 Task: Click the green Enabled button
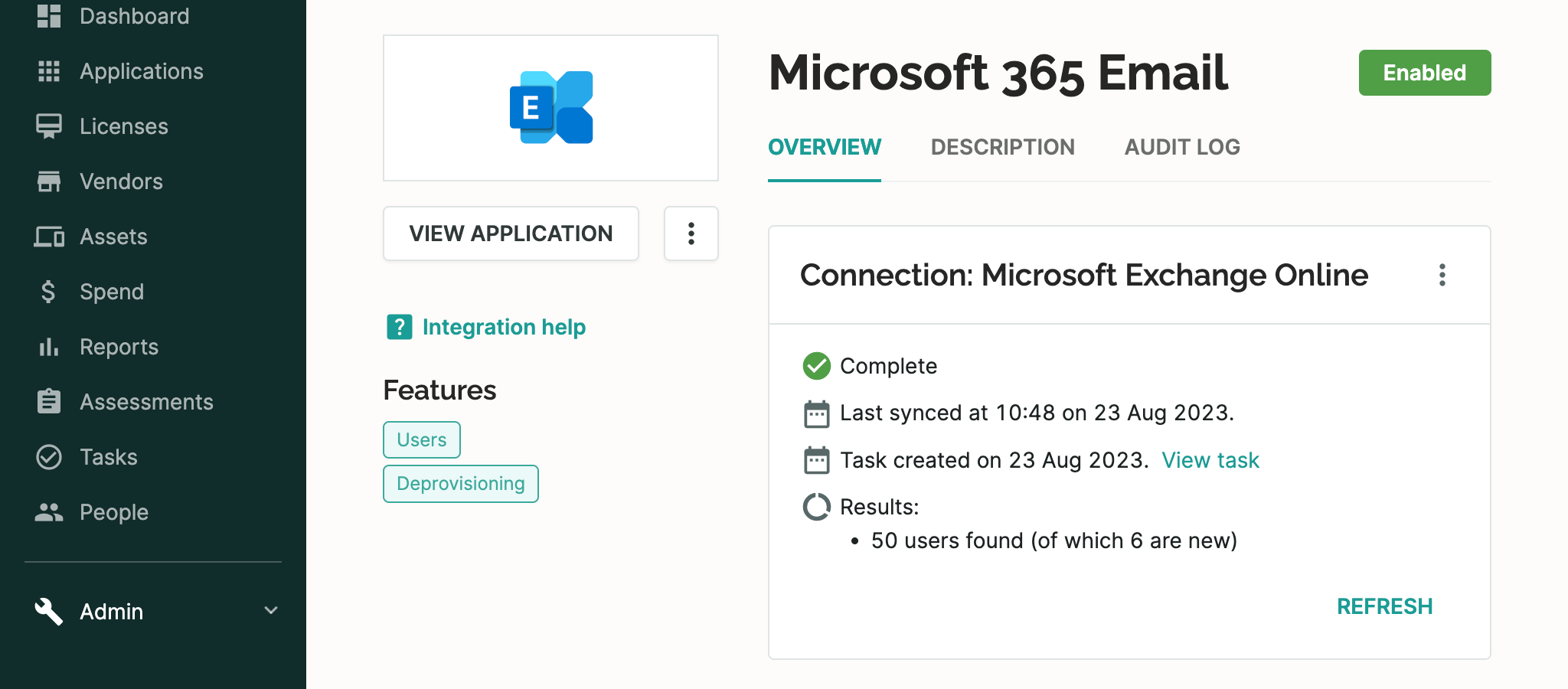(x=1425, y=73)
